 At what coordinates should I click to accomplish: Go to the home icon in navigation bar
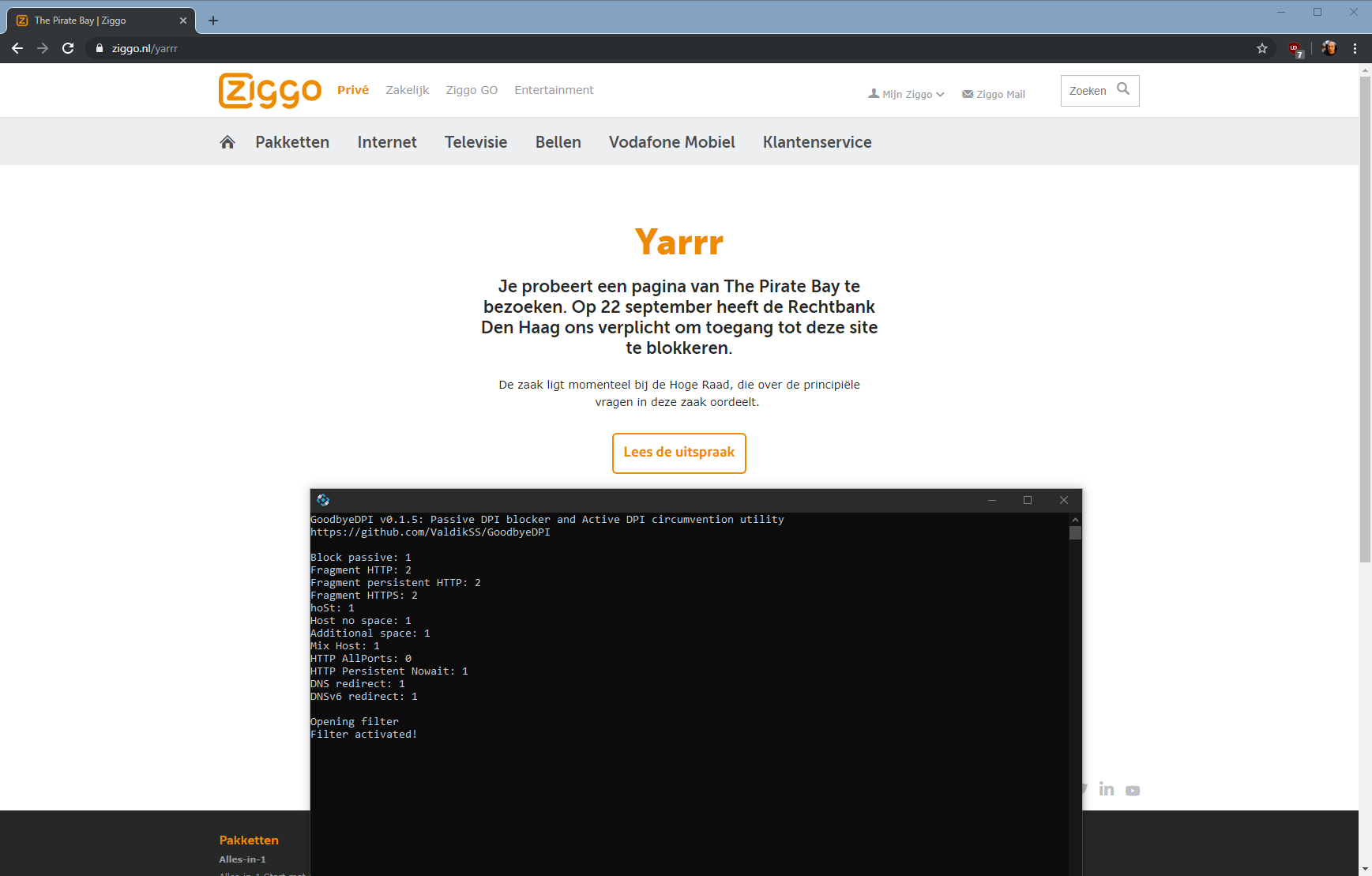(227, 142)
